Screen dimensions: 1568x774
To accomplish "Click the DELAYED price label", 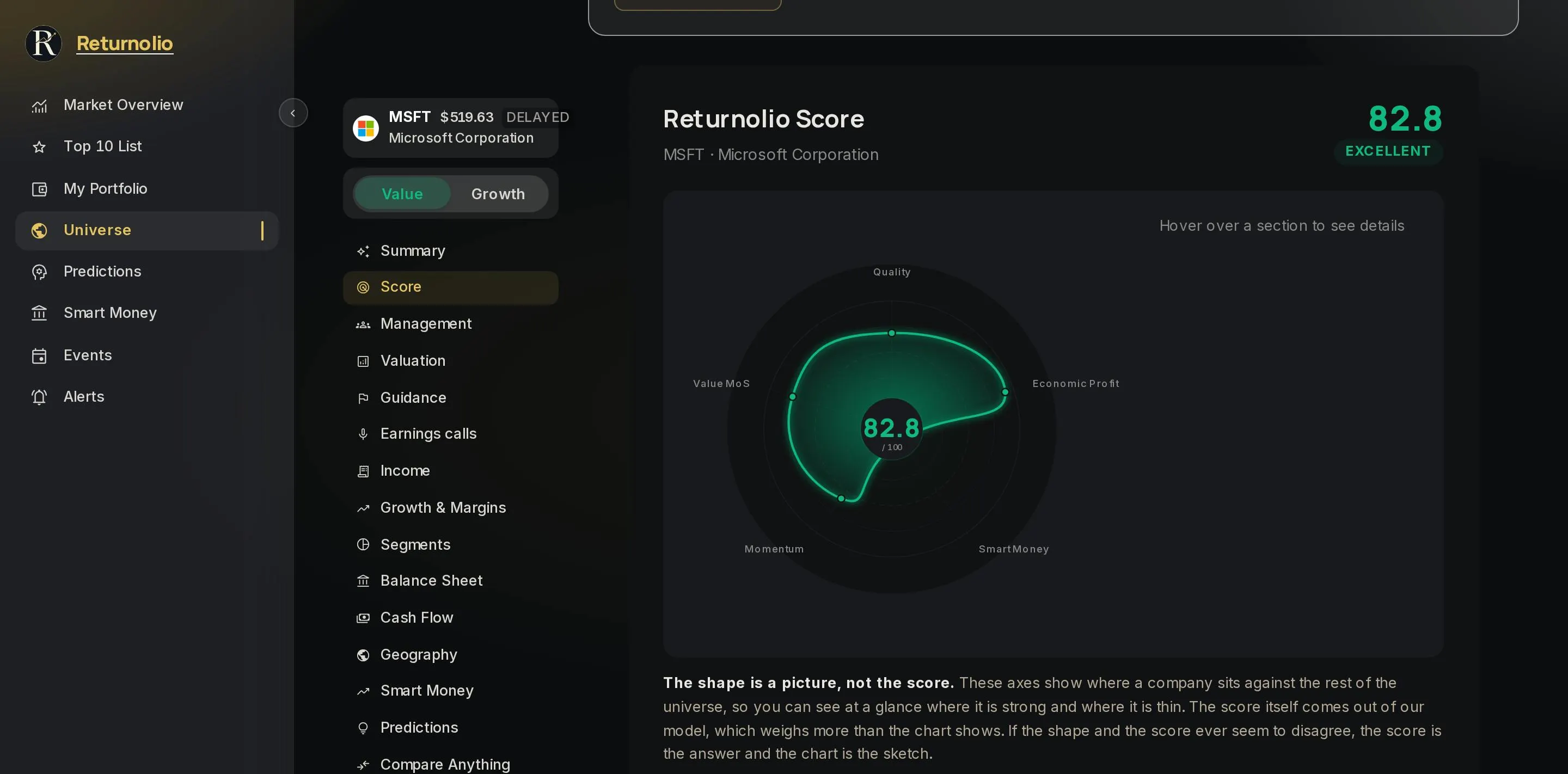I will (x=538, y=118).
